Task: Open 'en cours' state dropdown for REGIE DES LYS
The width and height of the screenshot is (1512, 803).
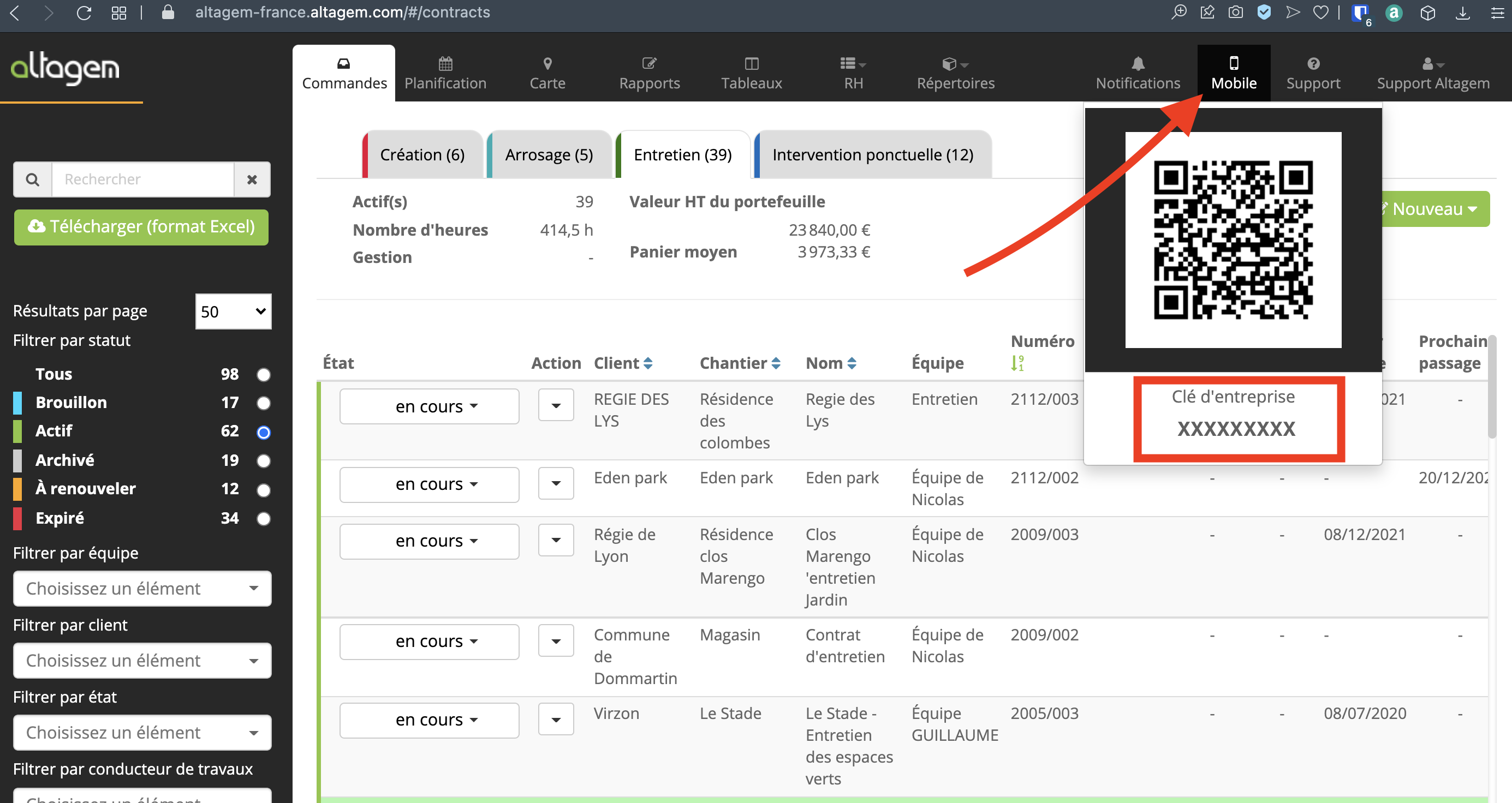Action: click(429, 406)
